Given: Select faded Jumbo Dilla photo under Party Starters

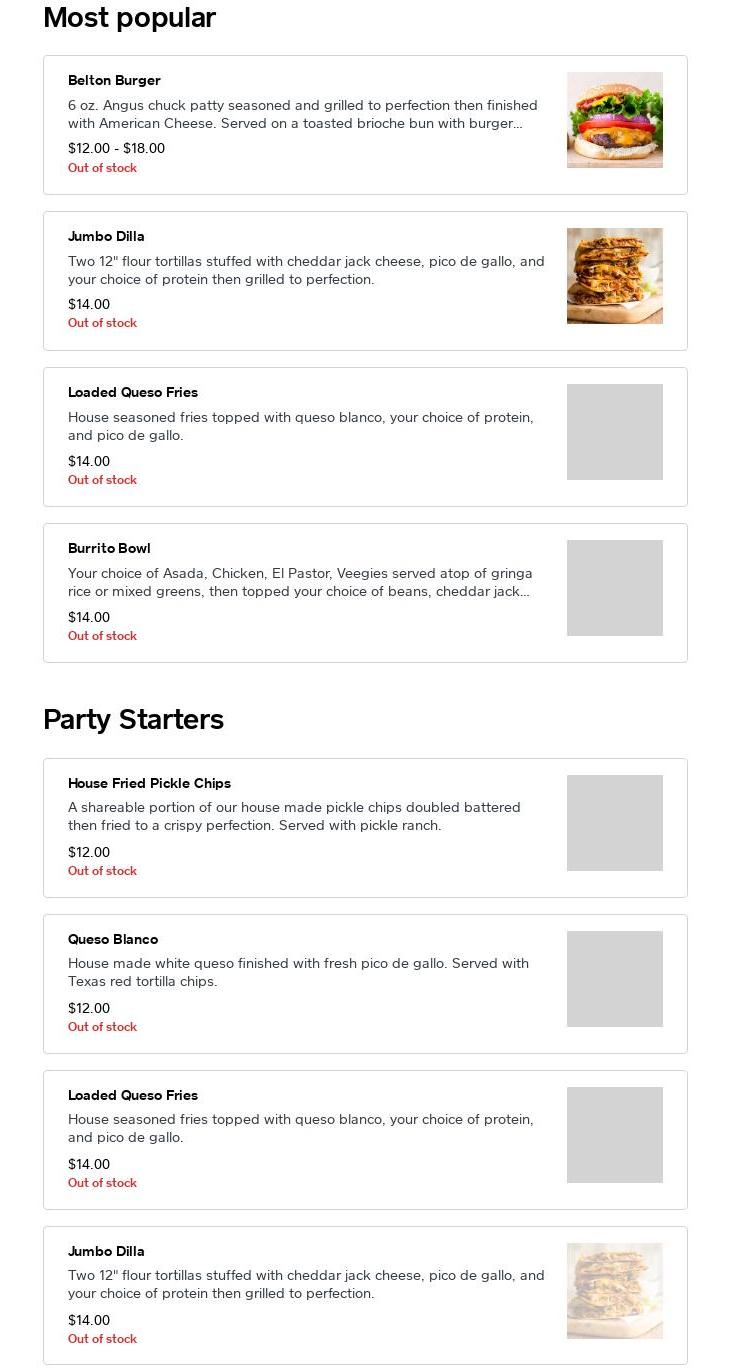Looking at the screenshot, I should point(614,1291).
